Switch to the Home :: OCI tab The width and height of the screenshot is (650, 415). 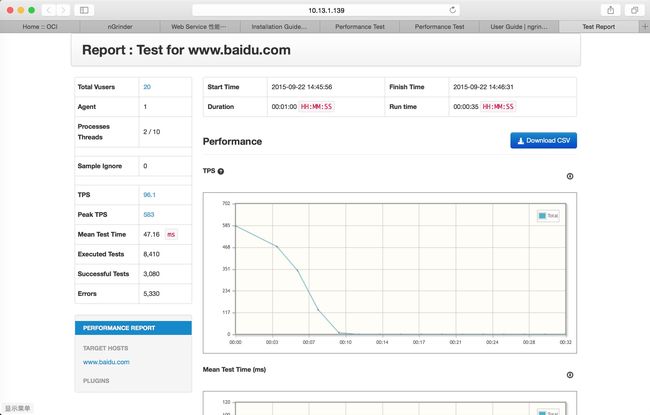40,27
